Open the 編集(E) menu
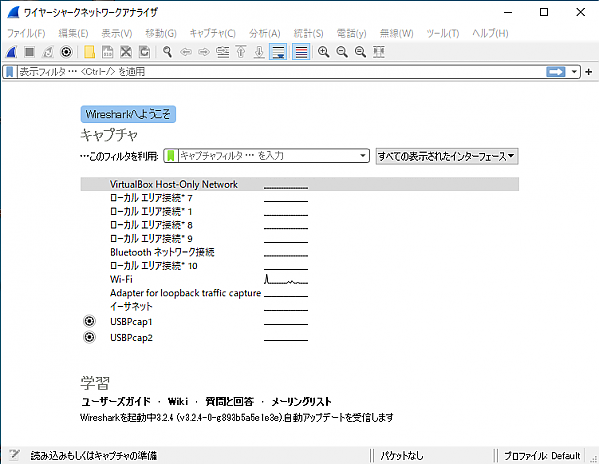 (x=73, y=34)
